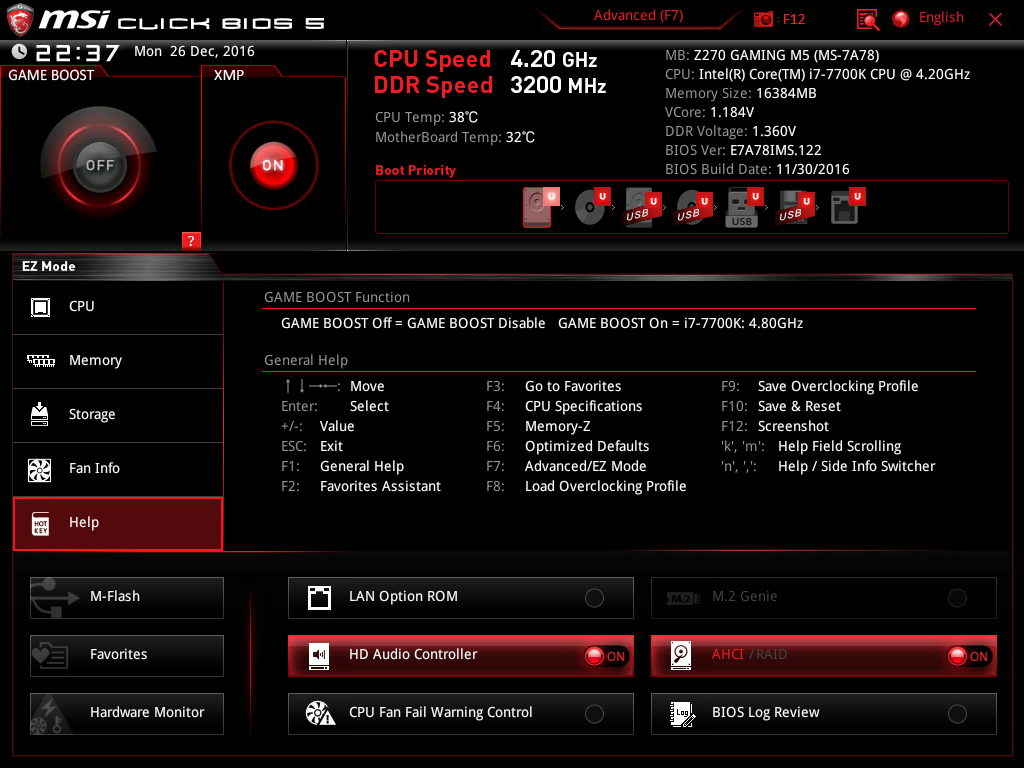
Task: Click the Save Overclocking Profile F9 entry
Action: click(x=820, y=386)
